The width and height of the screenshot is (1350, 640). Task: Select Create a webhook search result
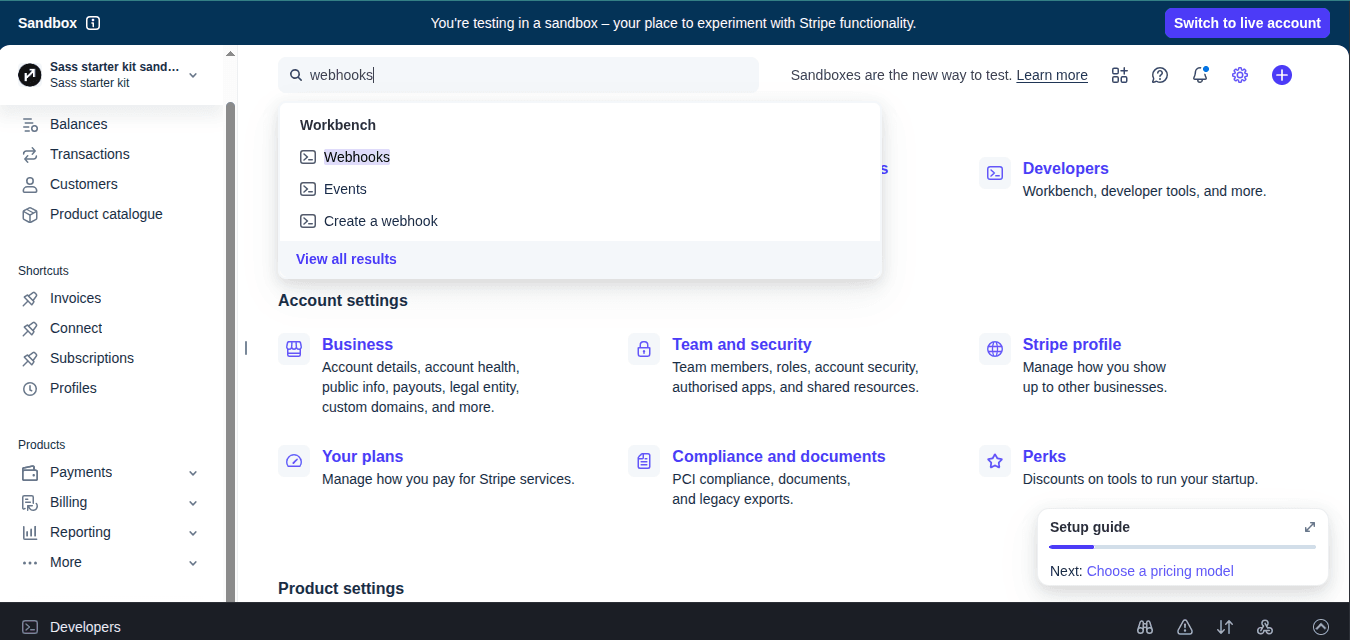[579, 221]
